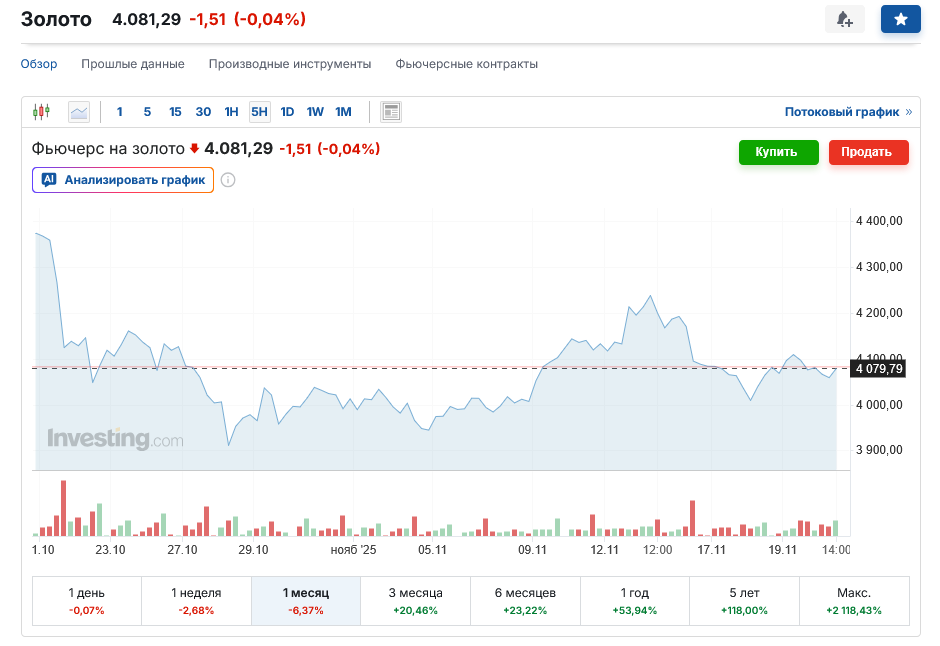Switch to area chart type
940x646 pixels.
79,112
